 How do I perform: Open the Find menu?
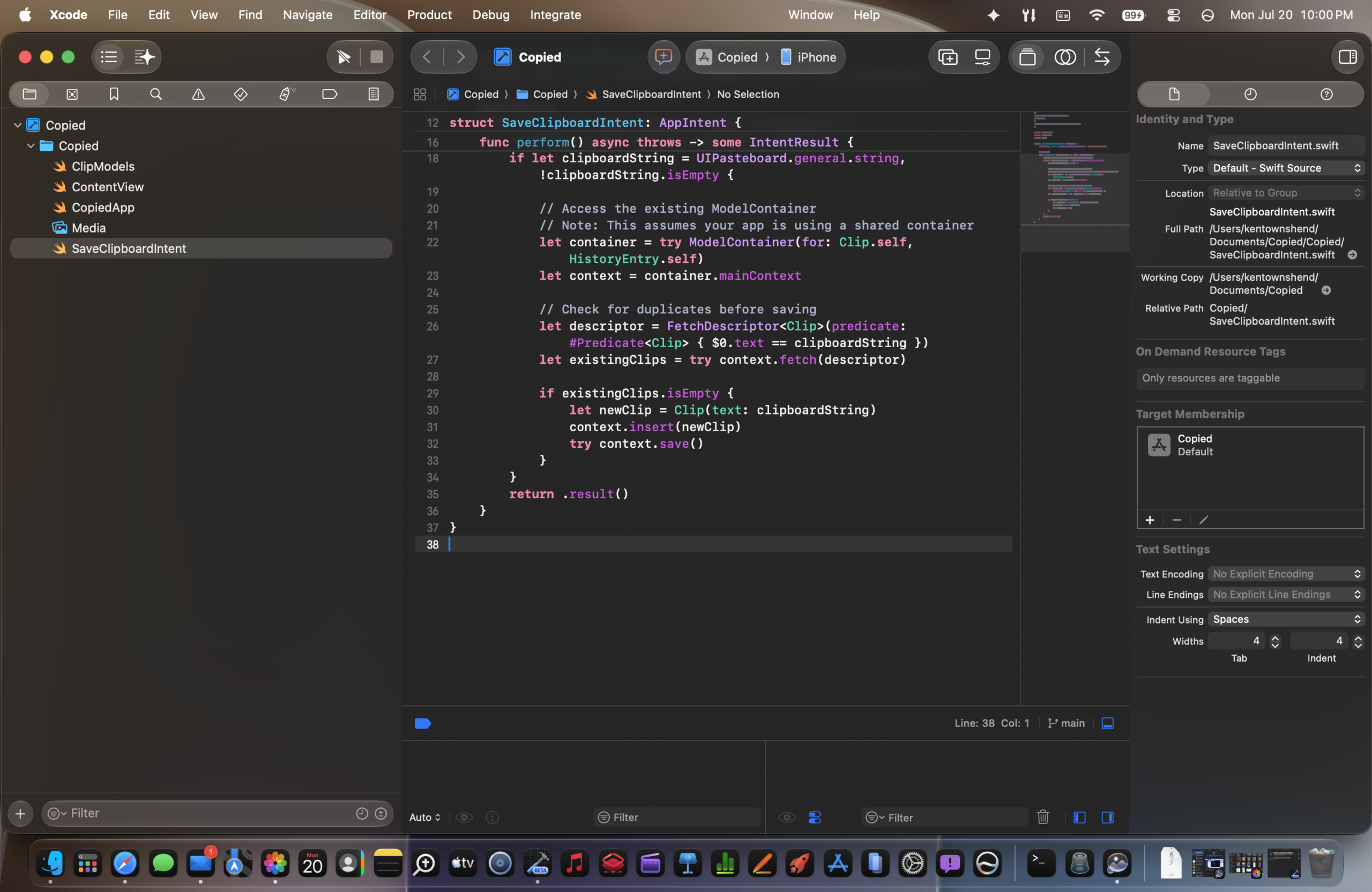(250, 15)
